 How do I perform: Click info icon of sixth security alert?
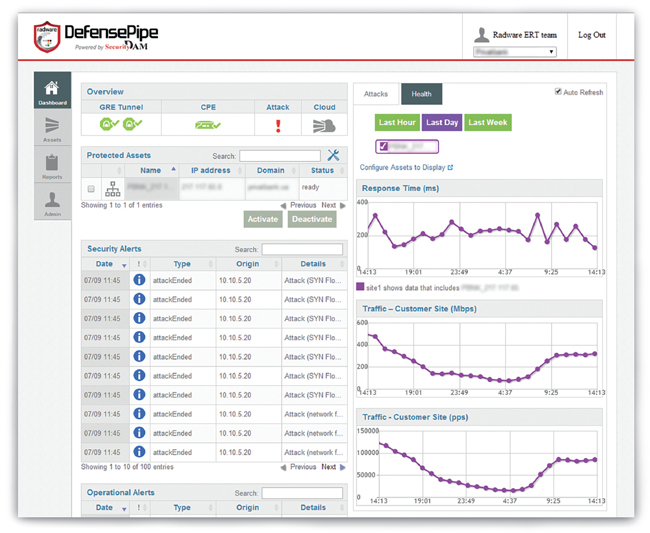[139, 375]
